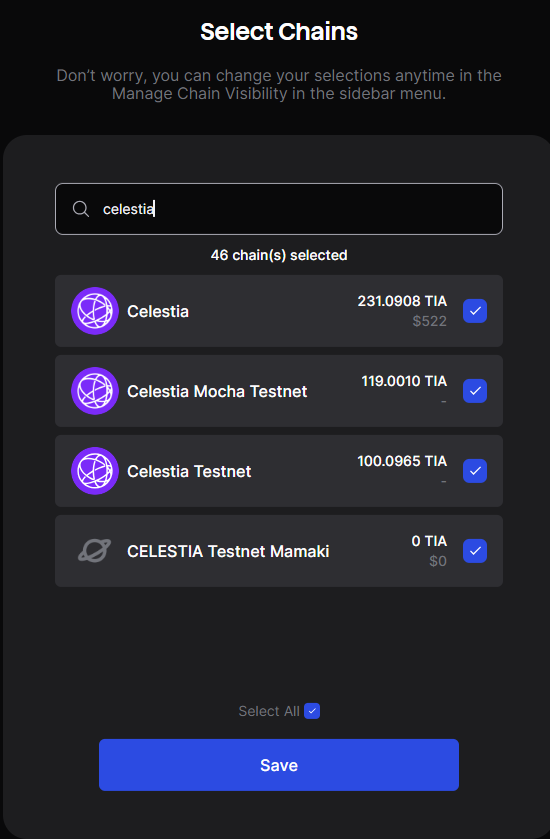The width and height of the screenshot is (550, 839).
Task: Select the Celestia Mocha Testnet row label
Action: click(x=217, y=391)
